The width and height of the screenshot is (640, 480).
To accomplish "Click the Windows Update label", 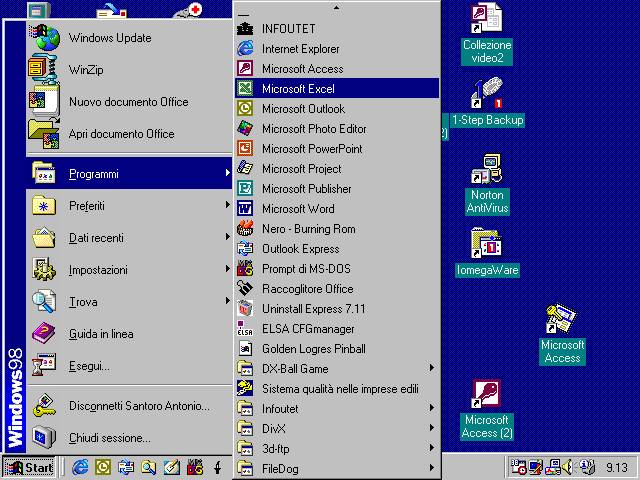I will point(110,38).
